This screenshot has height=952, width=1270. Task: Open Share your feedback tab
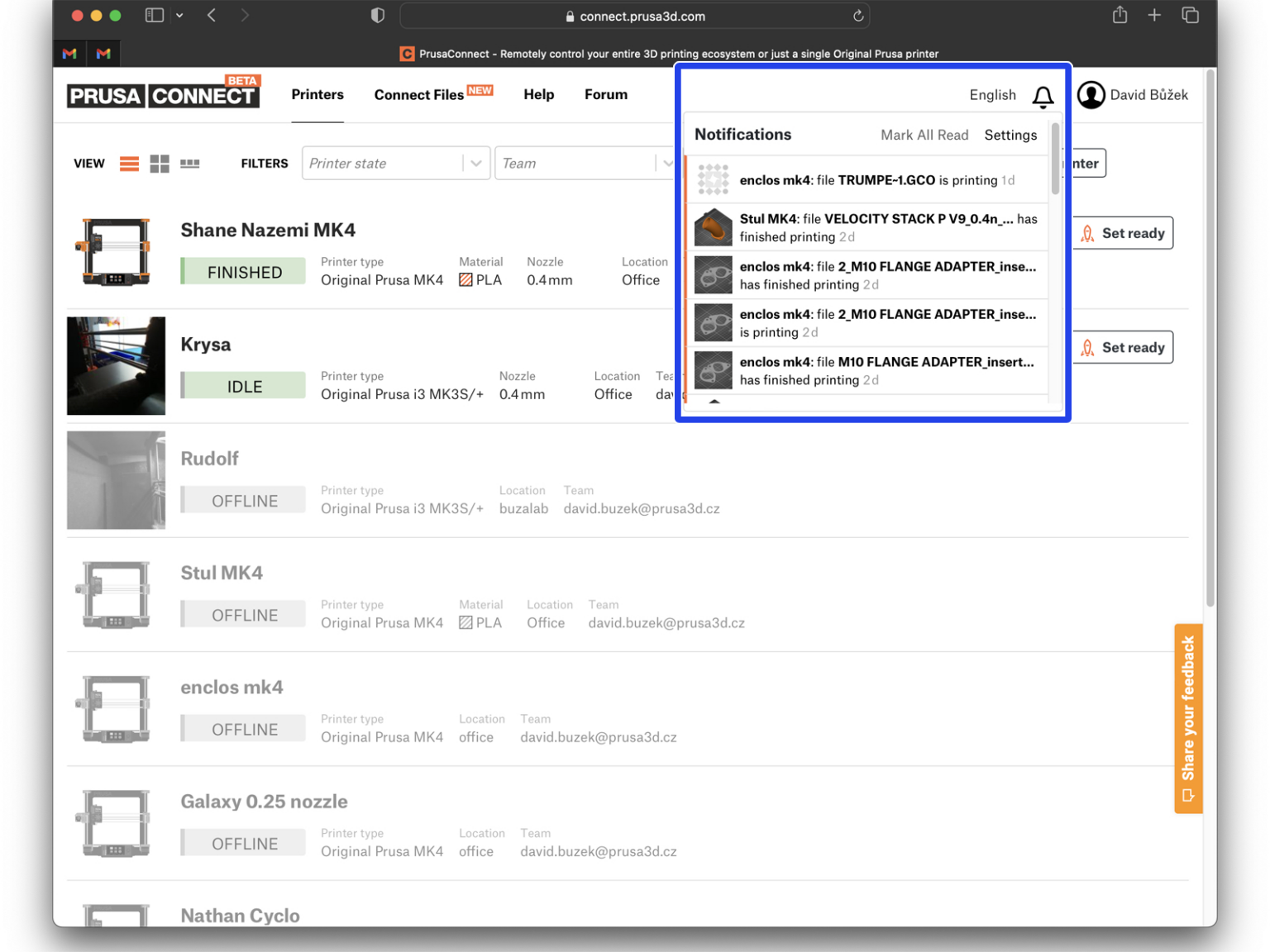click(x=1188, y=718)
